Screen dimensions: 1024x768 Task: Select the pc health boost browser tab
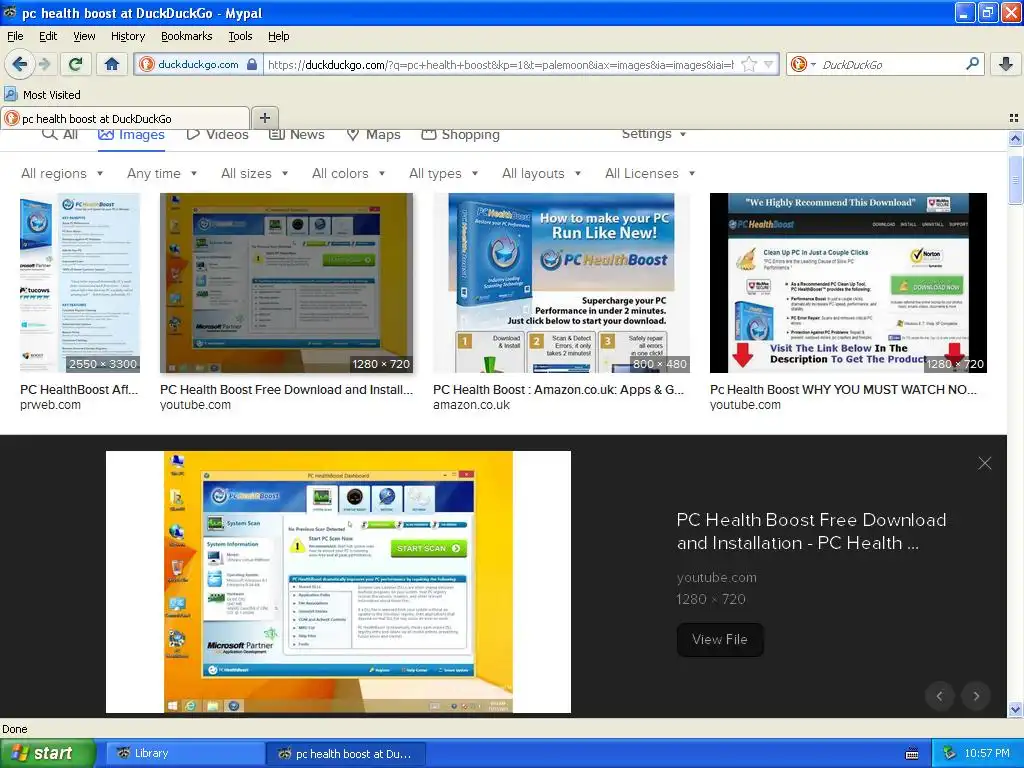[125, 118]
